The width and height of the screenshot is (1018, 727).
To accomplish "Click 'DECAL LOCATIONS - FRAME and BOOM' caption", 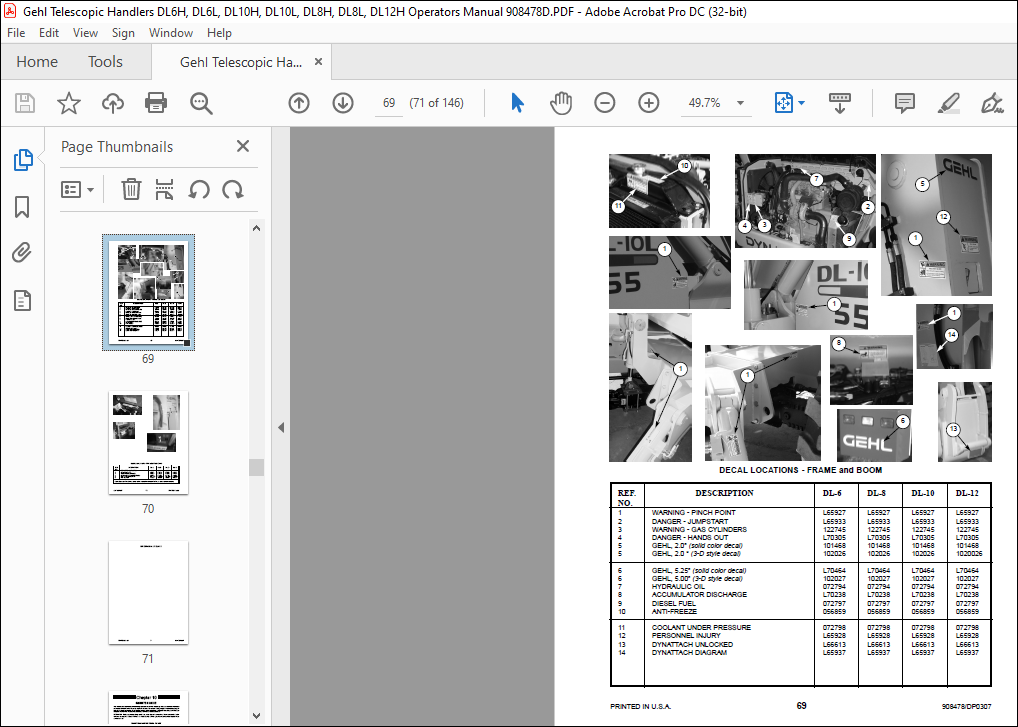I will tap(800, 470).
